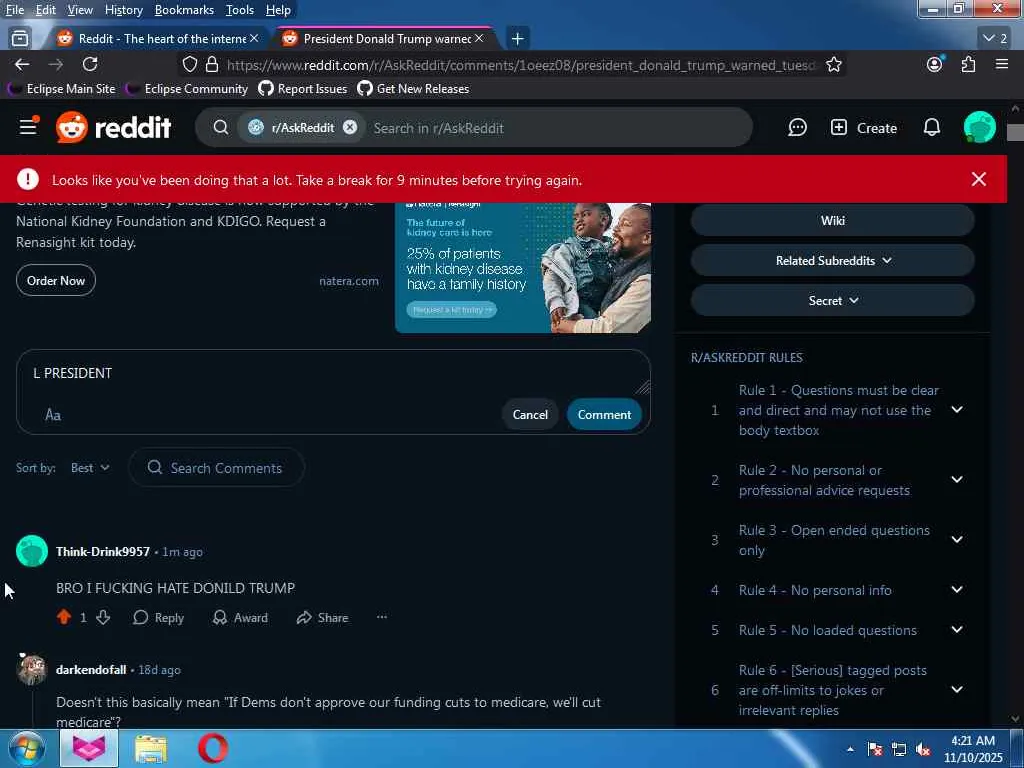
Task: Open the subreddit Wiki button
Action: click(832, 221)
